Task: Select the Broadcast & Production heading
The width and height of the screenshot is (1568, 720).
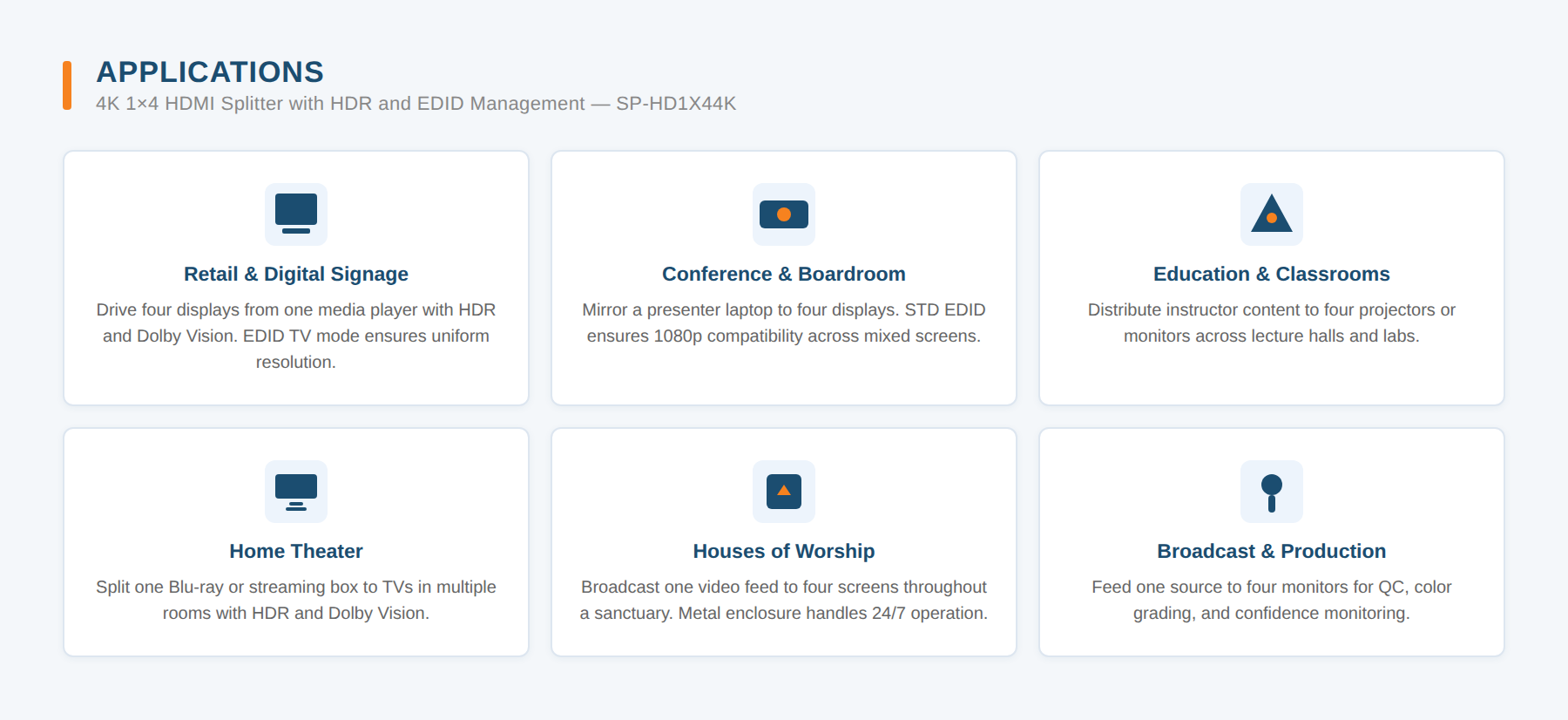Action: coord(1272,551)
